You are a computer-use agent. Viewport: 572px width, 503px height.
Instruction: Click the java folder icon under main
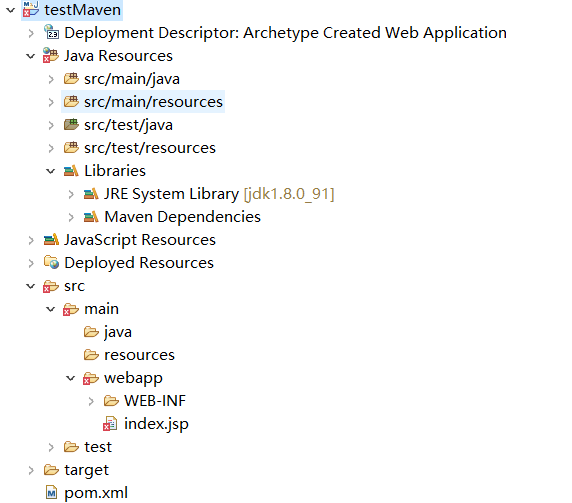(x=91, y=332)
